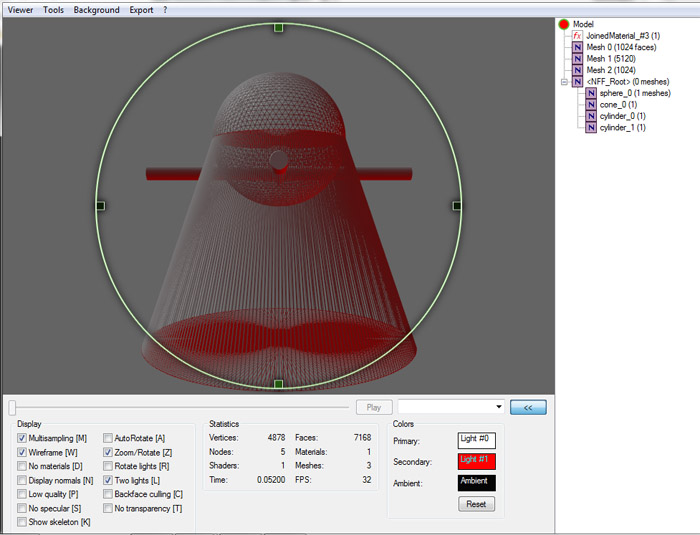Viewport: 700px width, 535px height.
Task: Click the black Ambient color swatch
Action: coord(476,483)
